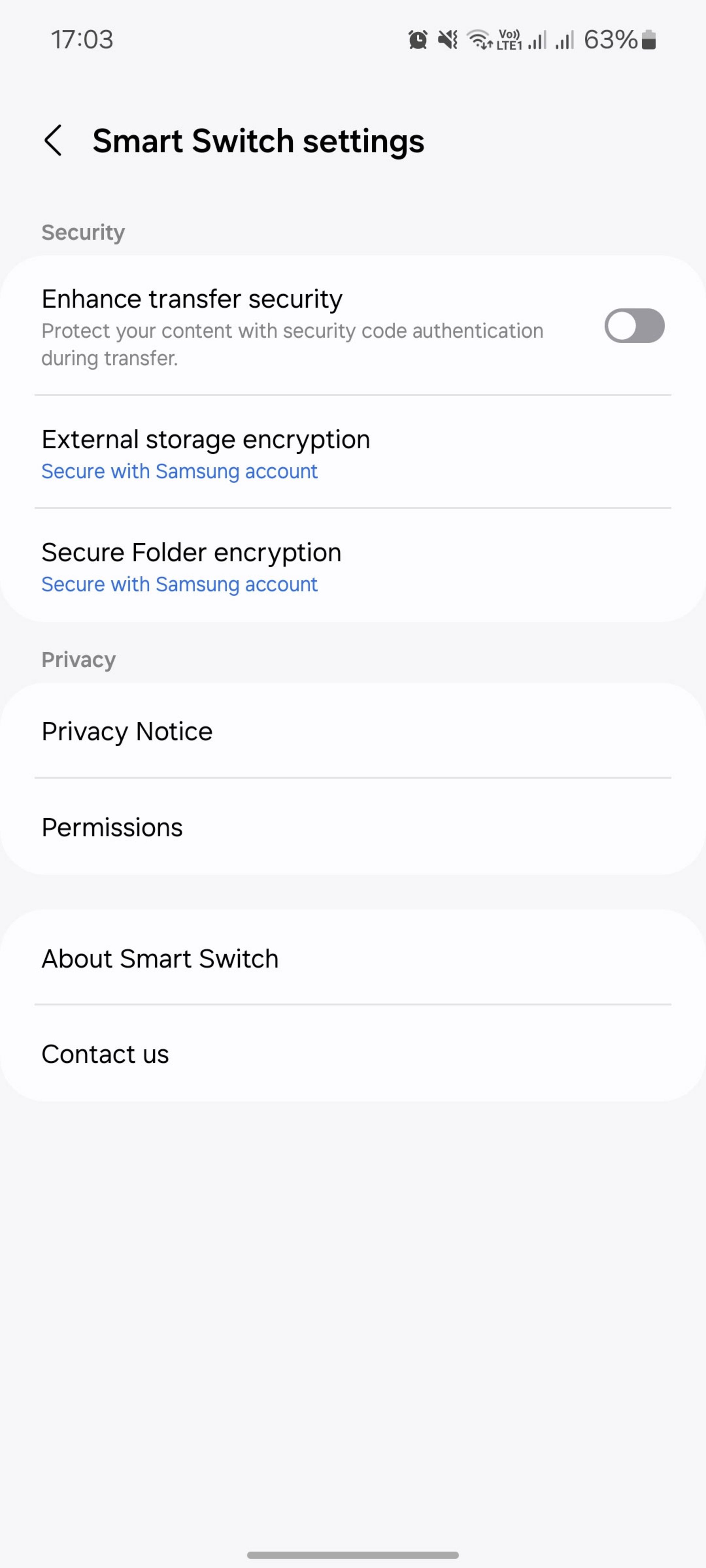Viewport: 706px width, 1568px height.
Task: Tap the back arrow
Action: (x=54, y=141)
